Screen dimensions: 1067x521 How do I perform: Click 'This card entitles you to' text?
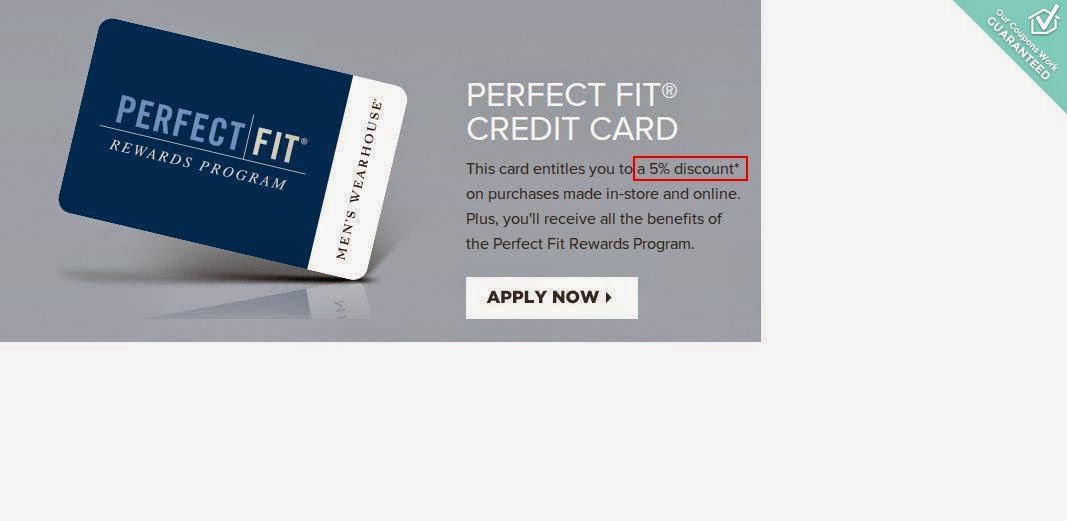pyautogui.click(x=549, y=169)
